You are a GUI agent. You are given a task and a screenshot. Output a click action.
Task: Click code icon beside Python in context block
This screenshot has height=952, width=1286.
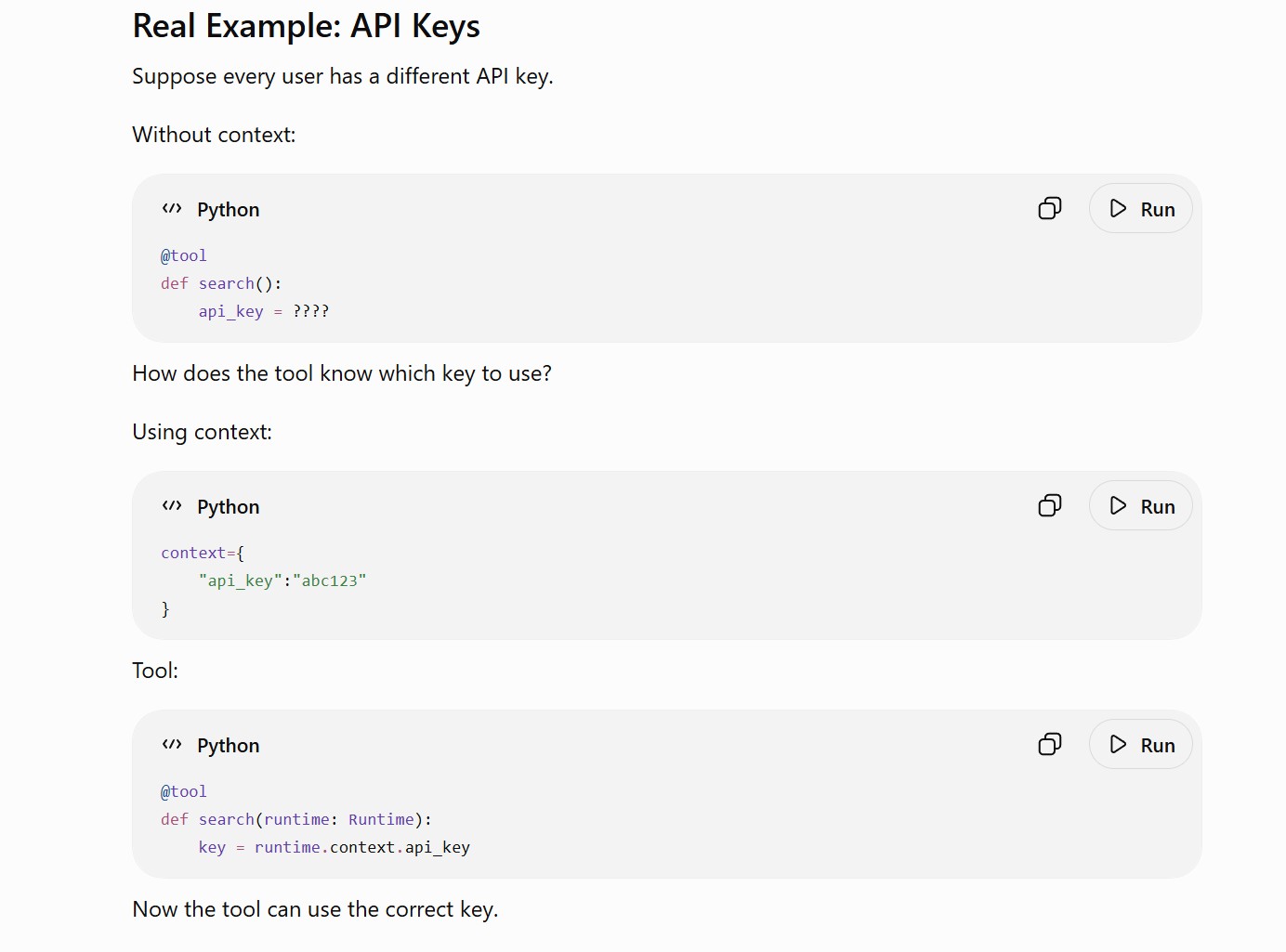pyautogui.click(x=172, y=505)
